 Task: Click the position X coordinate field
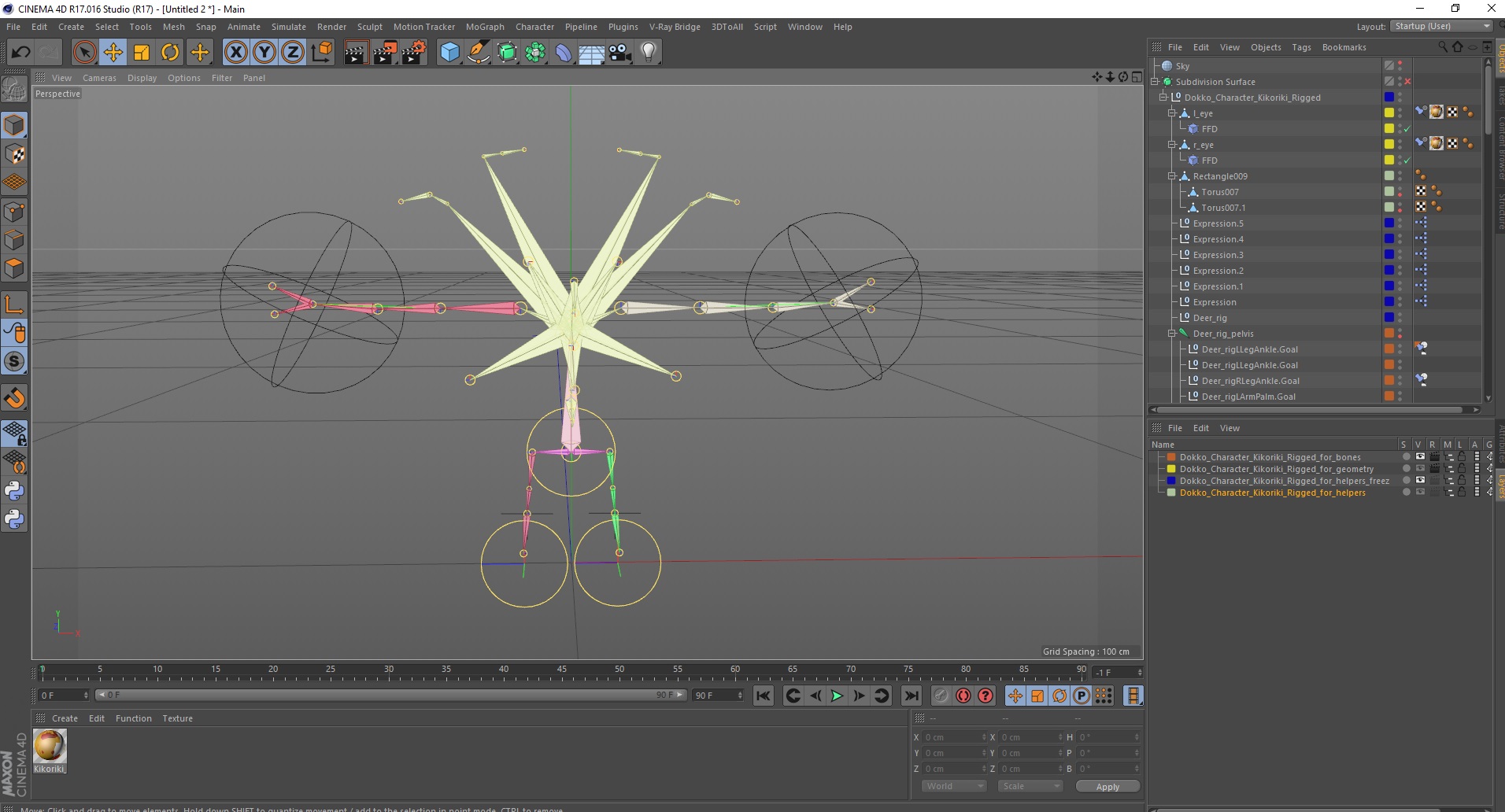pos(953,737)
